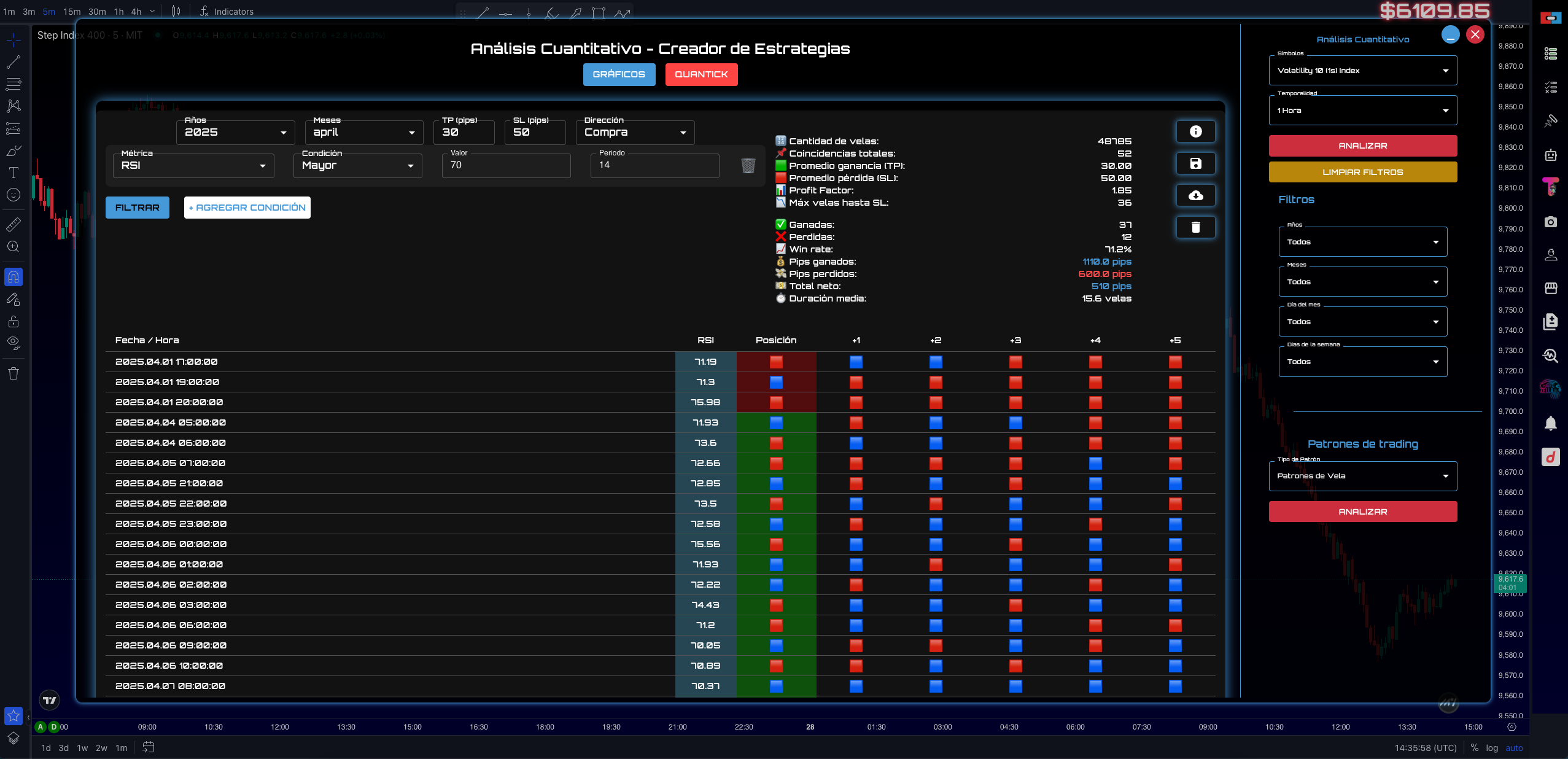The width and height of the screenshot is (1568, 759).
Task: Open the Condición Mayor dropdown
Action: tap(358, 165)
